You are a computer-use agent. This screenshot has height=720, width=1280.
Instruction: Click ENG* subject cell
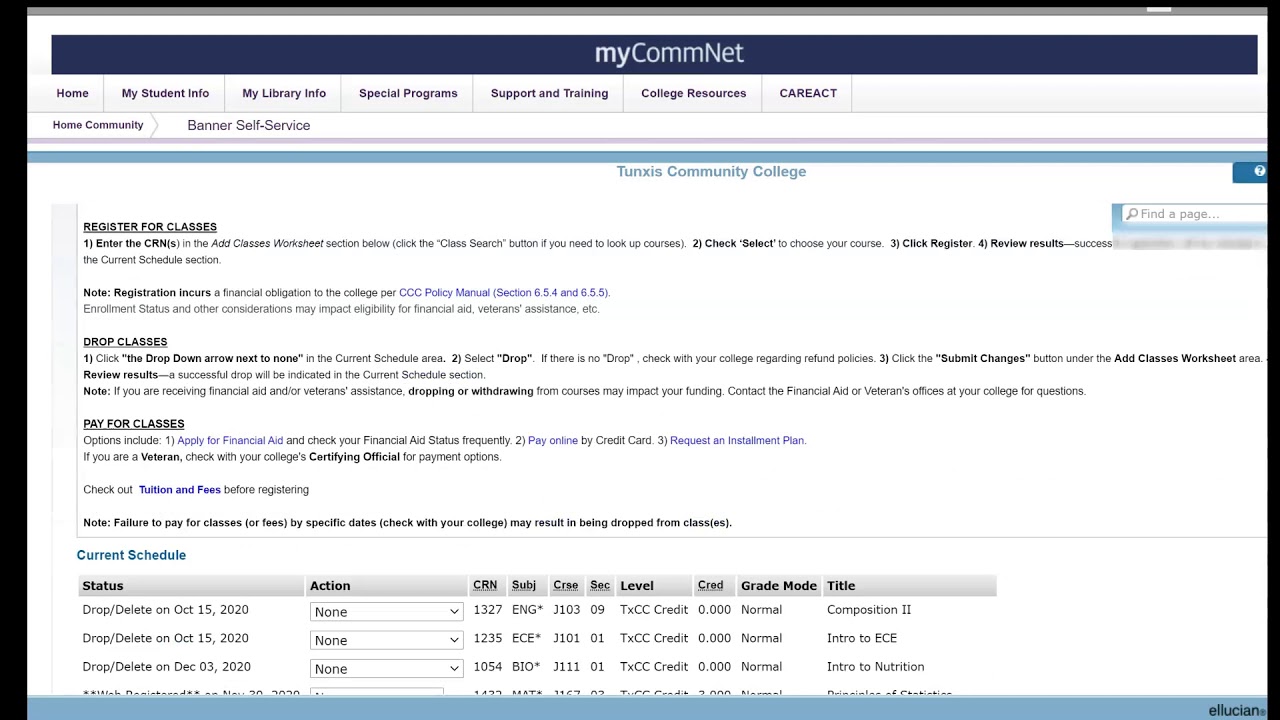[x=526, y=609]
